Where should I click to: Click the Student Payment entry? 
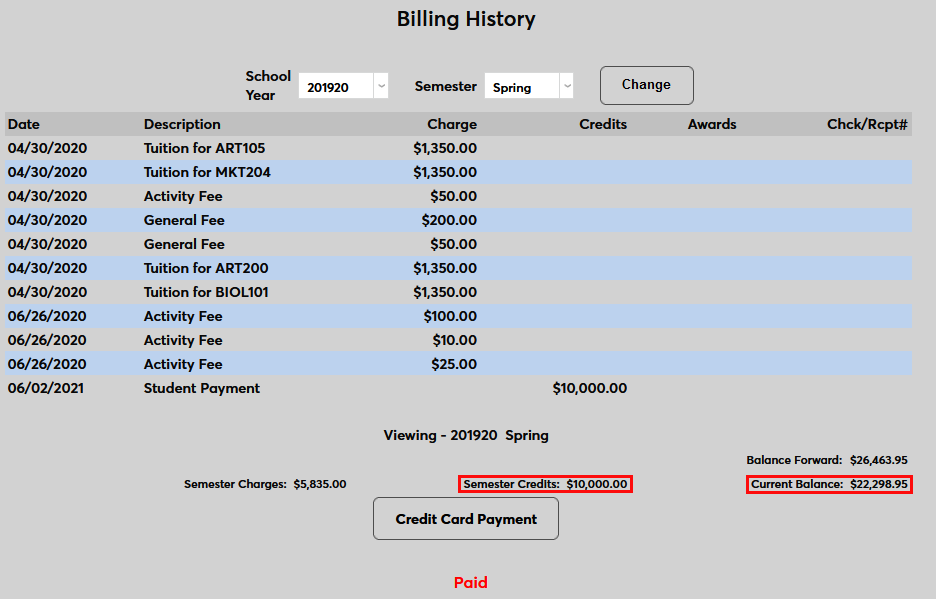click(200, 388)
